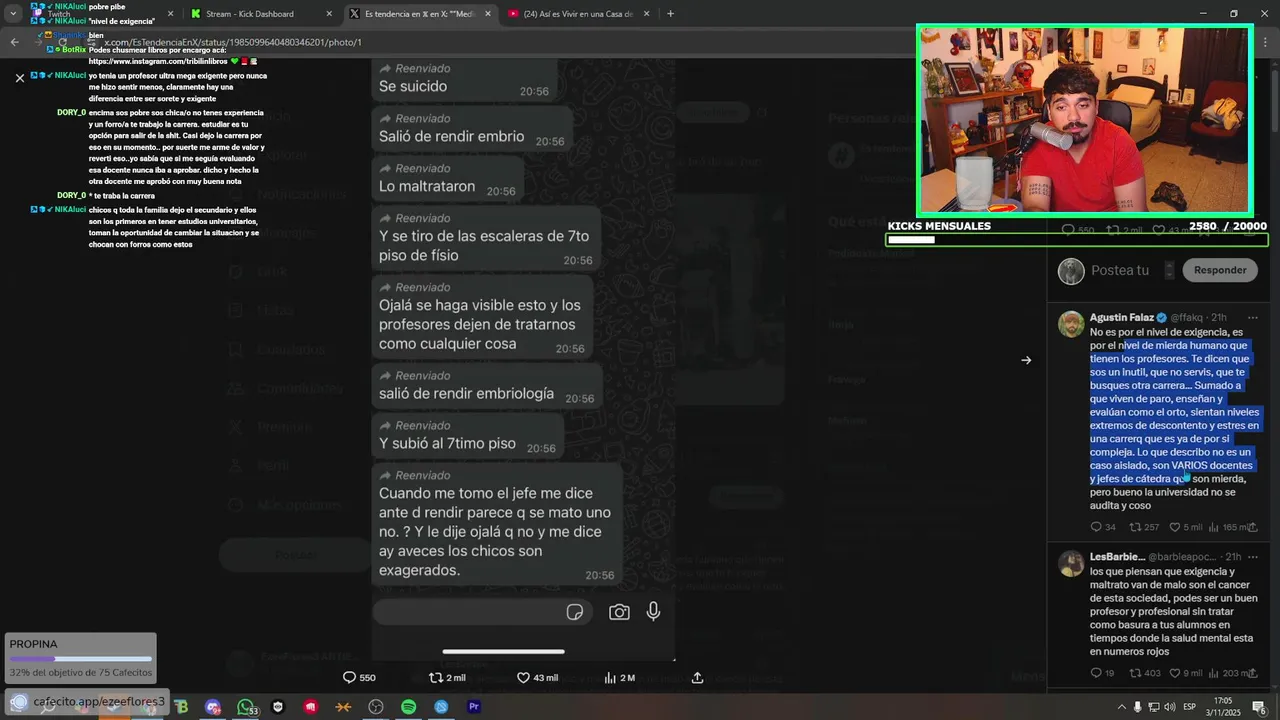
Task: Open the @barbleapoc handle link
Action: [1182, 556]
